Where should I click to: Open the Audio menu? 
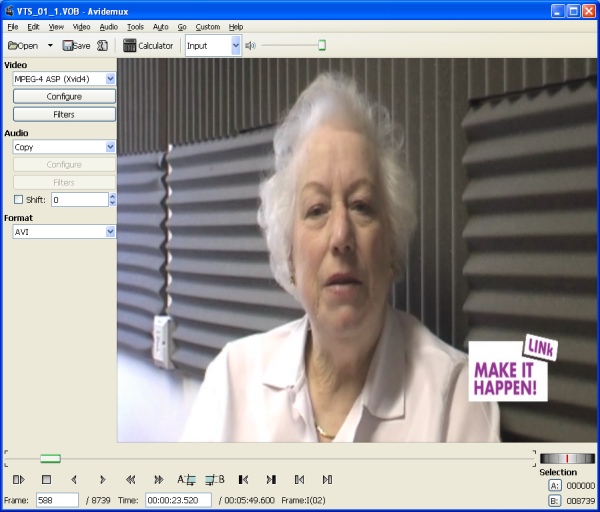click(x=109, y=27)
